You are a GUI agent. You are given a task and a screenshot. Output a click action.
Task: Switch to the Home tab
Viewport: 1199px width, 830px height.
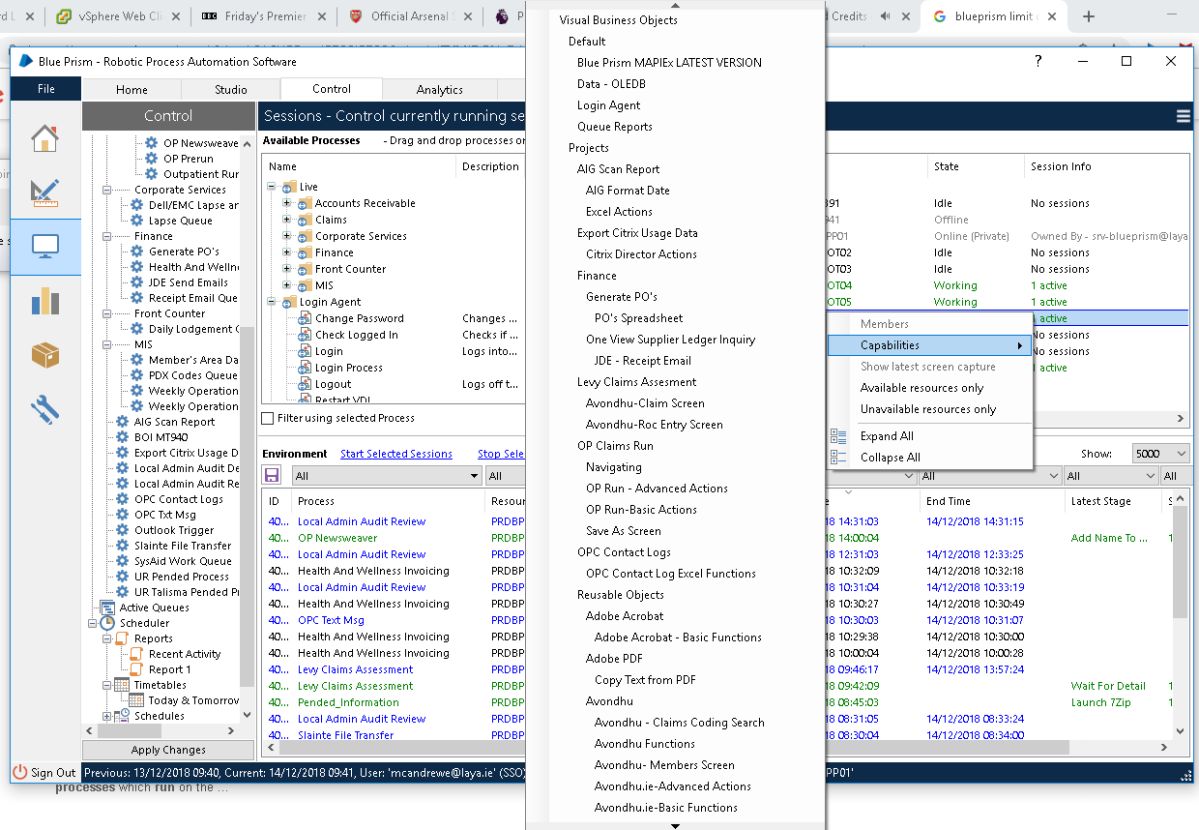pos(132,90)
